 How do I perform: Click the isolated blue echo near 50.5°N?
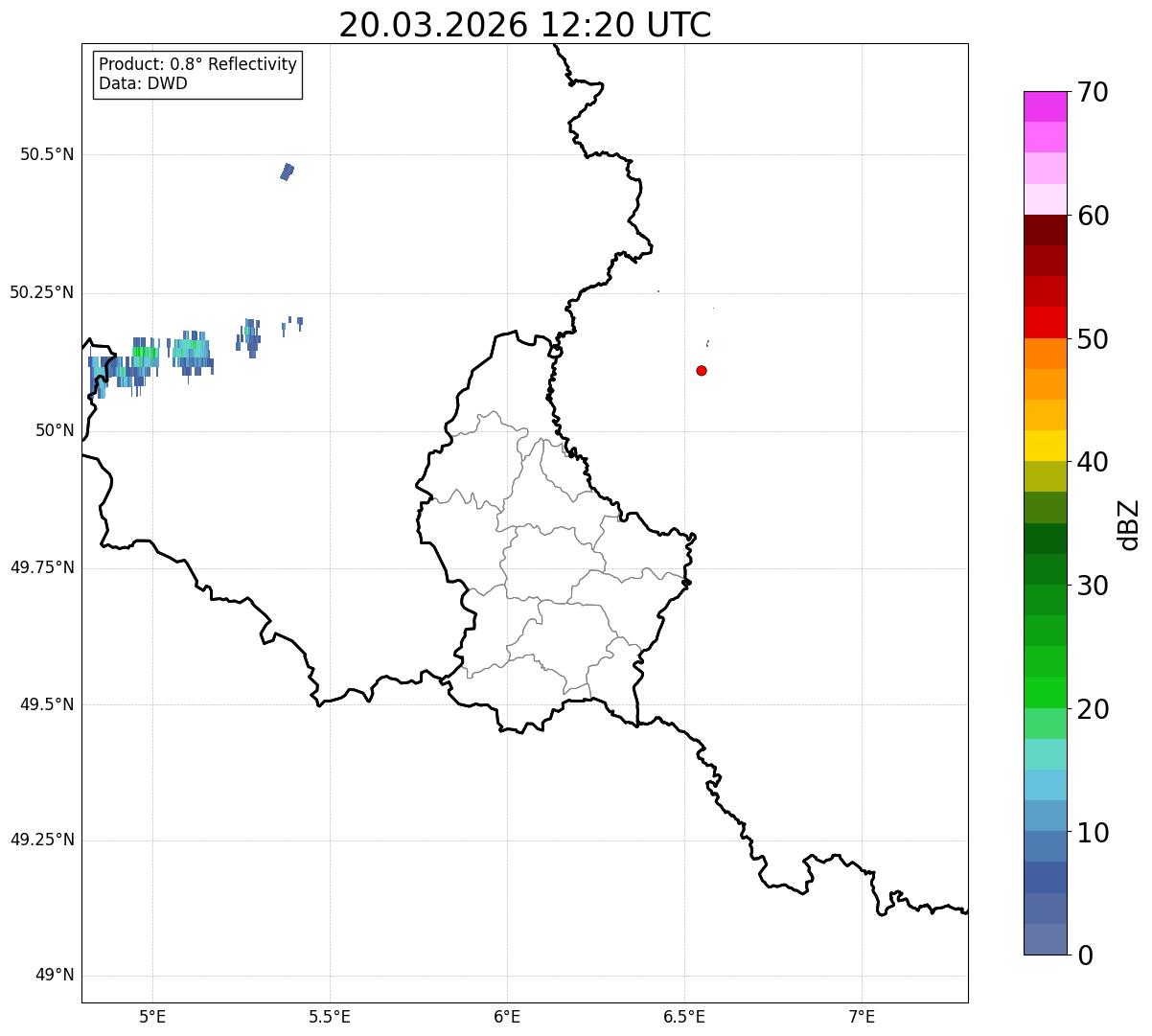click(288, 172)
